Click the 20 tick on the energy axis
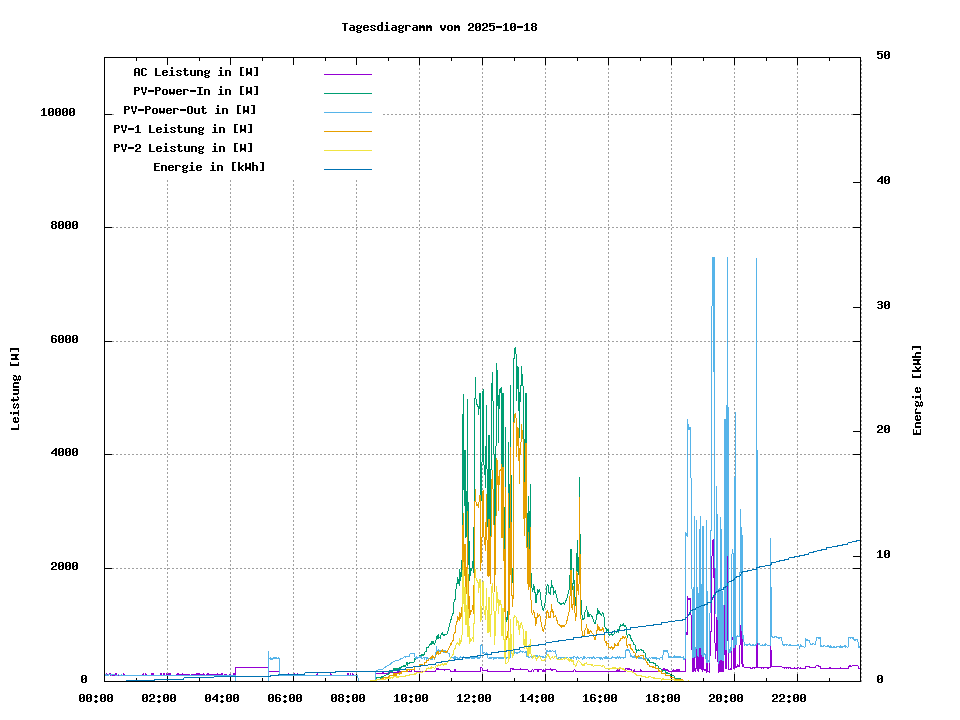 tap(883, 430)
